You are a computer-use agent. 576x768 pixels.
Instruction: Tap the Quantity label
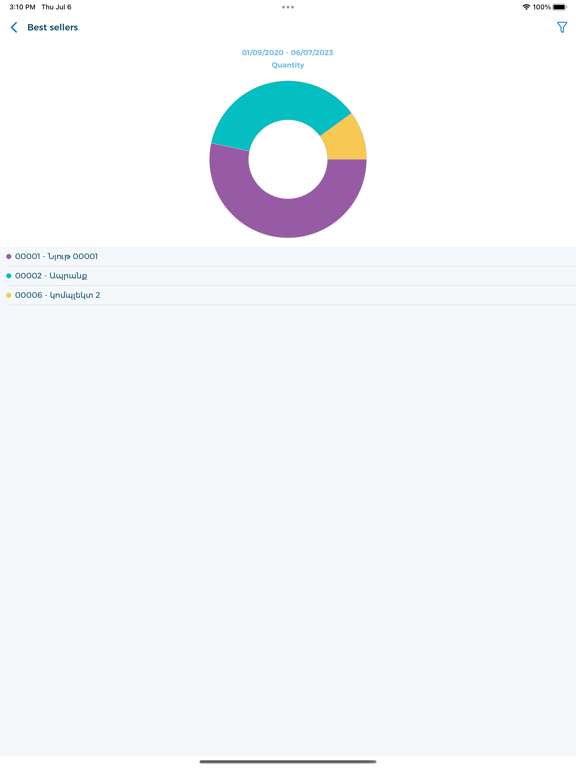coord(288,65)
